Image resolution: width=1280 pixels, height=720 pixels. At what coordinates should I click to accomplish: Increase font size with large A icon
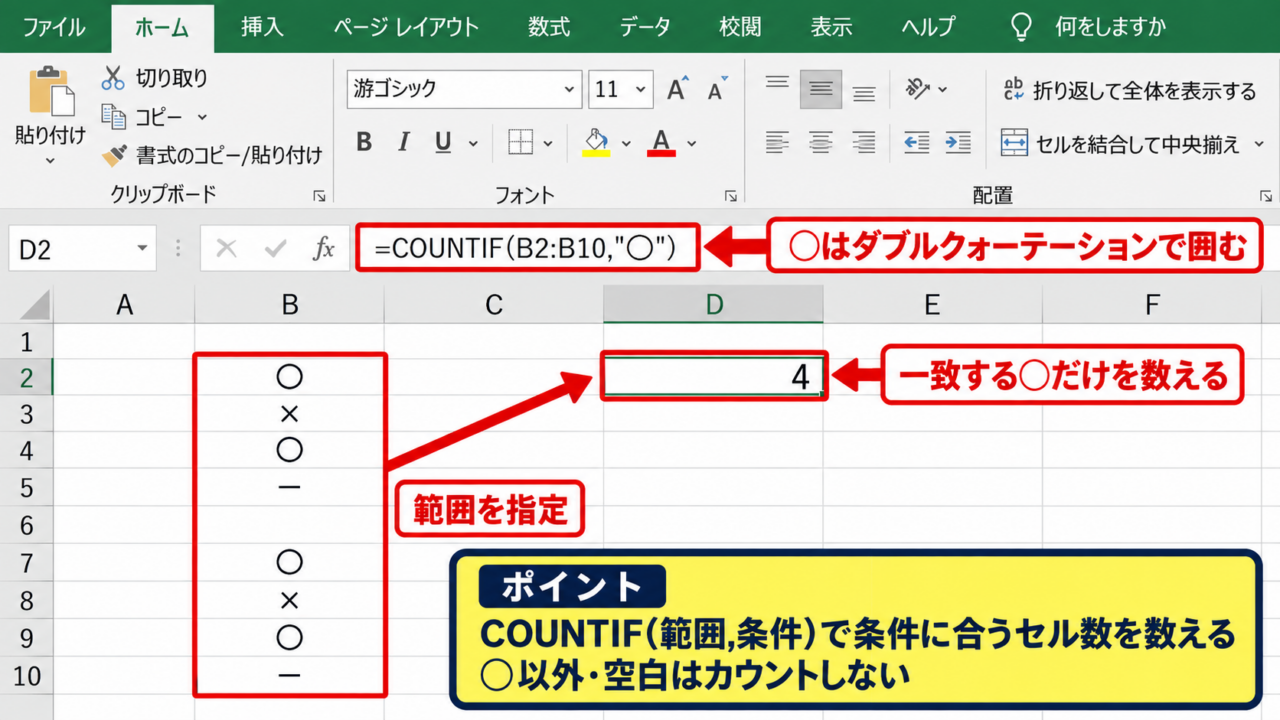click(x=678, y=89)
